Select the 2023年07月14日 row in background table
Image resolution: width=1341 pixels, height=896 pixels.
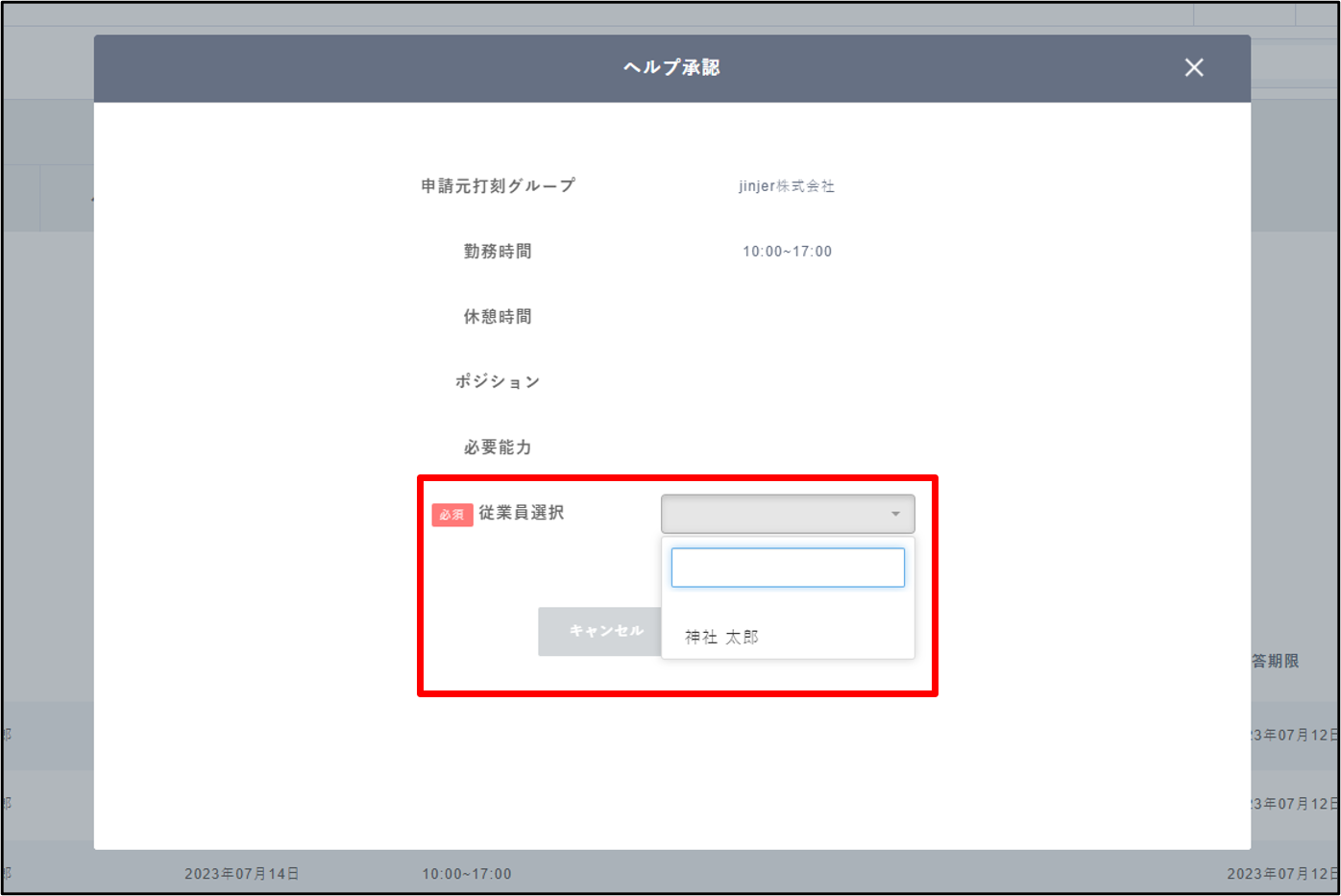[x=239, y=873]
